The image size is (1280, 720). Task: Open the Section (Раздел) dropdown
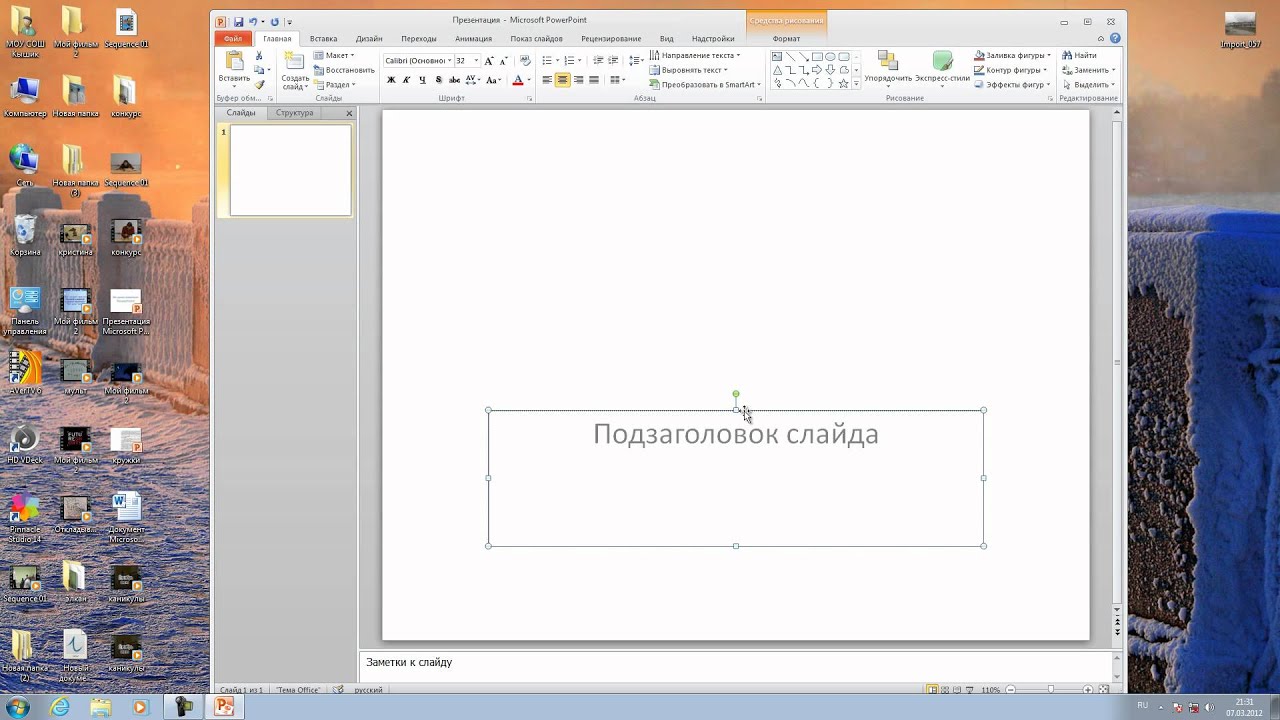pyautogui.click(x=334, y=85)
